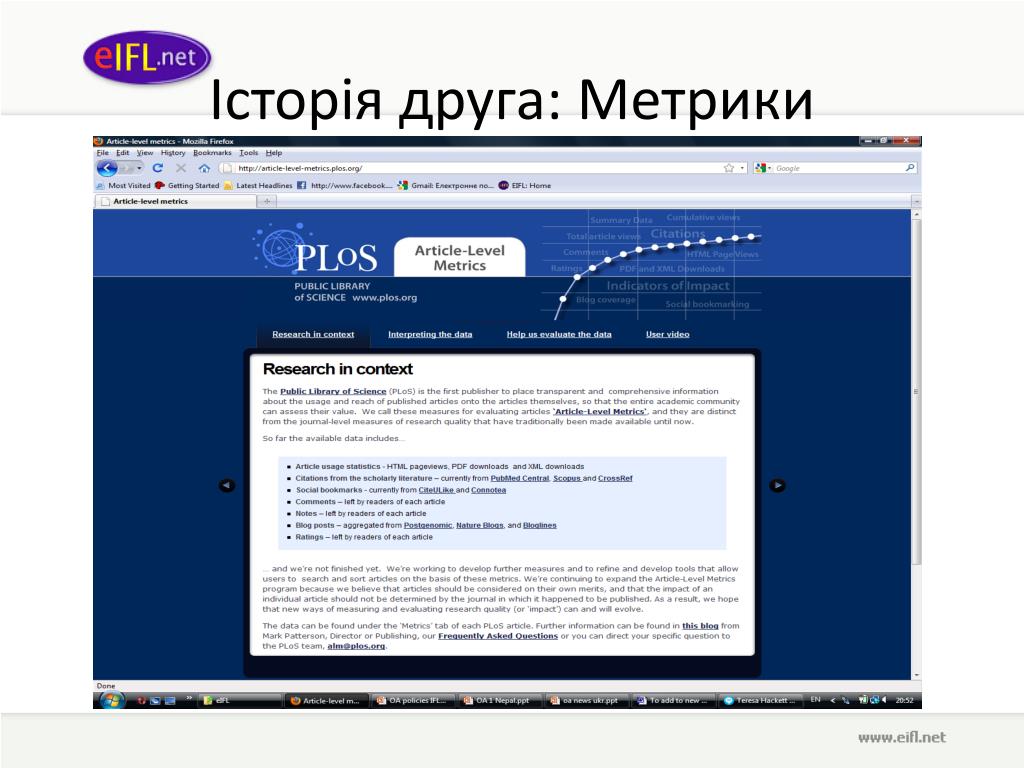Open the address bar history dropdown arrow
Image resolution: width=1024 pixels, height=768 pixels.
743,168
